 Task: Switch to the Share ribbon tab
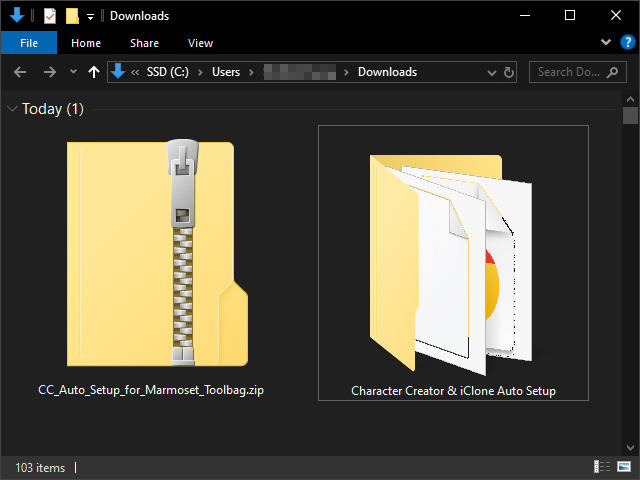tap(144, 43)
